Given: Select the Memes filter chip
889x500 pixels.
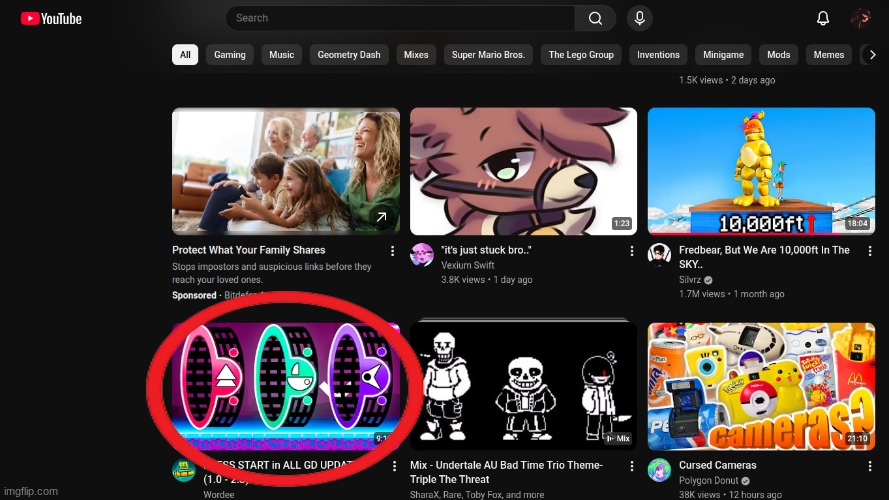Looking at the screenshot, I should tap(829, 55).
